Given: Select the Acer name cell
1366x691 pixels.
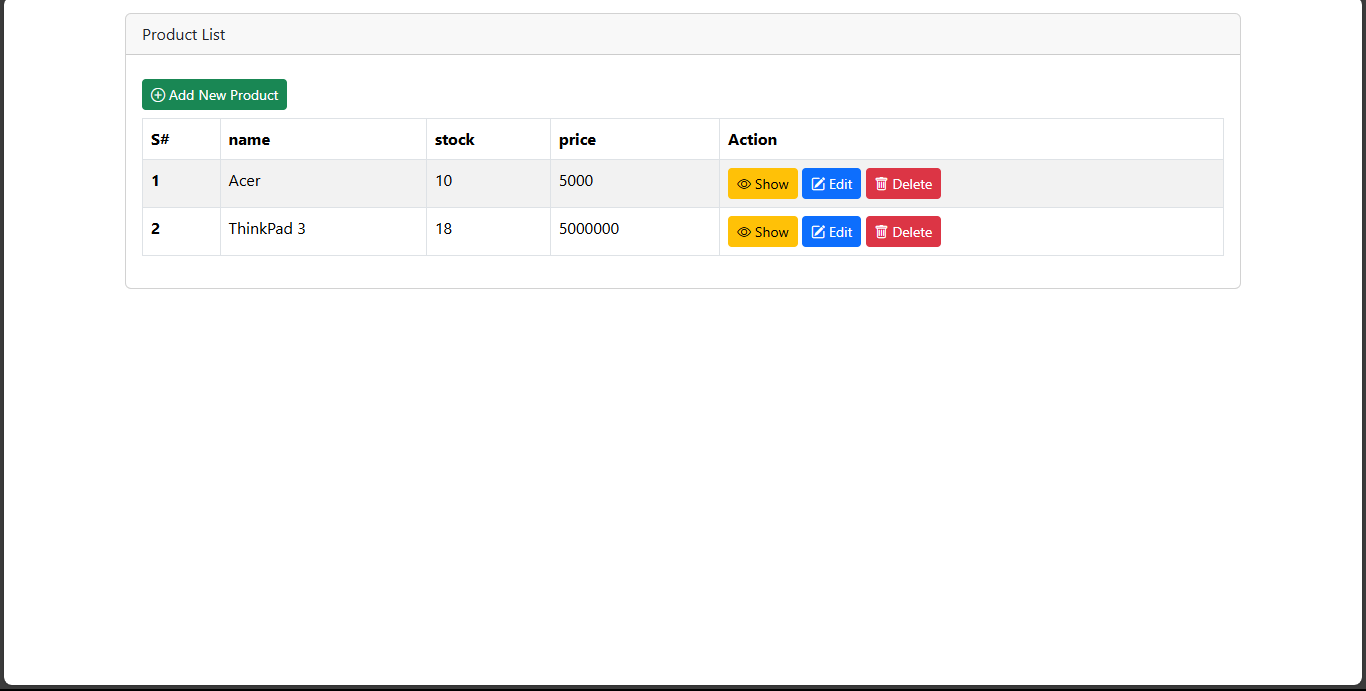Looking at the screenshot, I should pyautogui.click(x=323, y=184).
